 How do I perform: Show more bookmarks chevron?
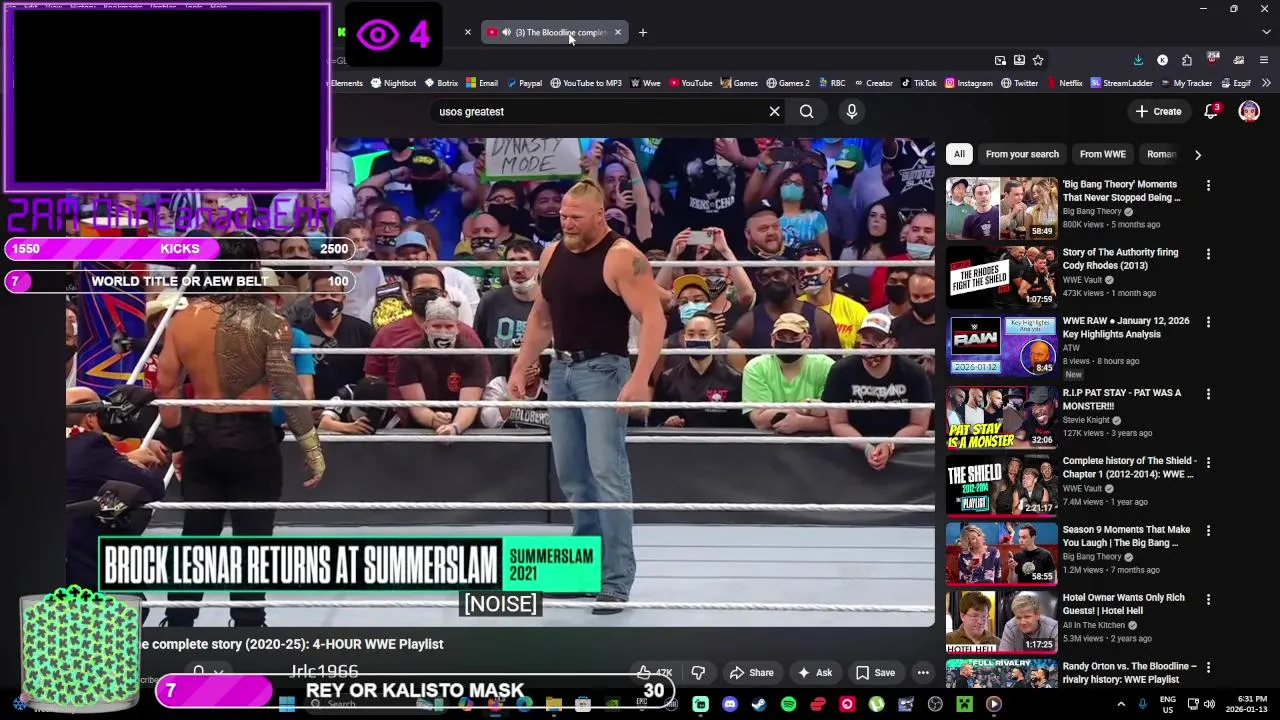point(1266,83)
